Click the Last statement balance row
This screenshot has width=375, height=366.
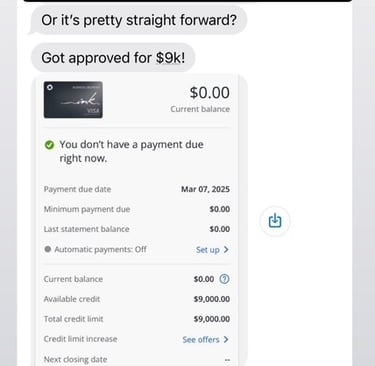(137, 229)
